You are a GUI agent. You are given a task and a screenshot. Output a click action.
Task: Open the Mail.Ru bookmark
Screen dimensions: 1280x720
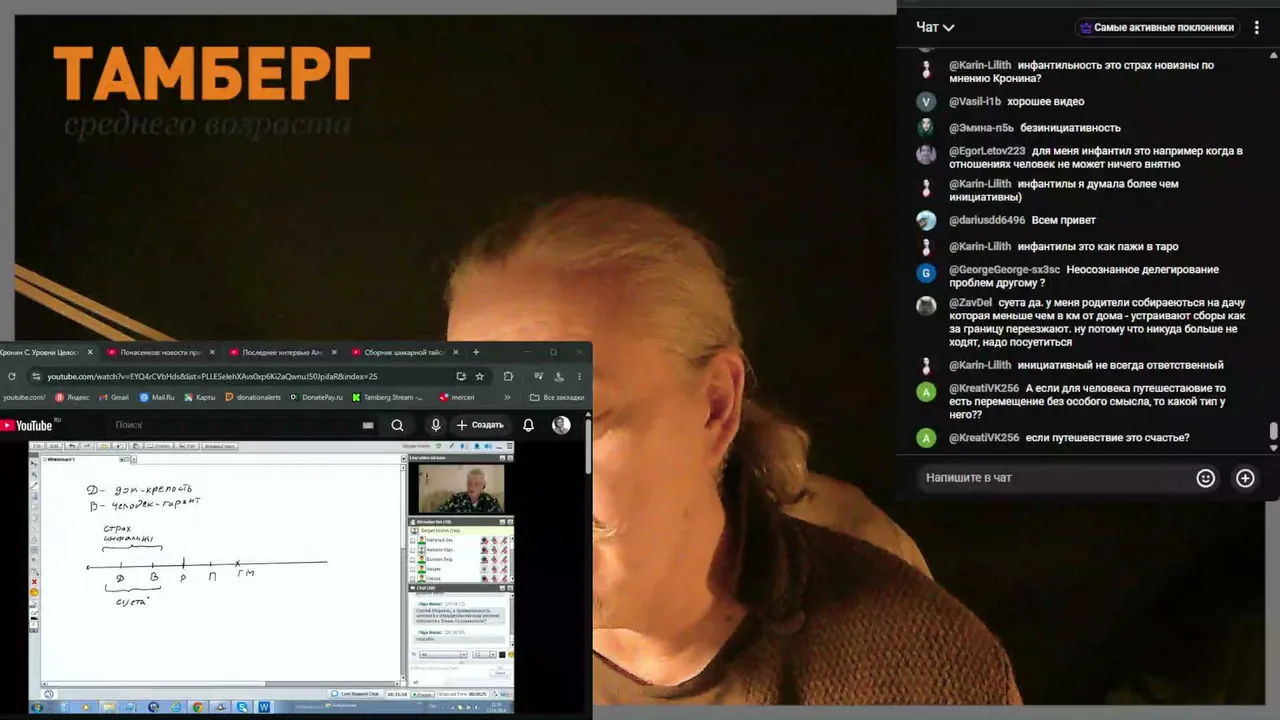pyautogui.click(x=157, y=397)
